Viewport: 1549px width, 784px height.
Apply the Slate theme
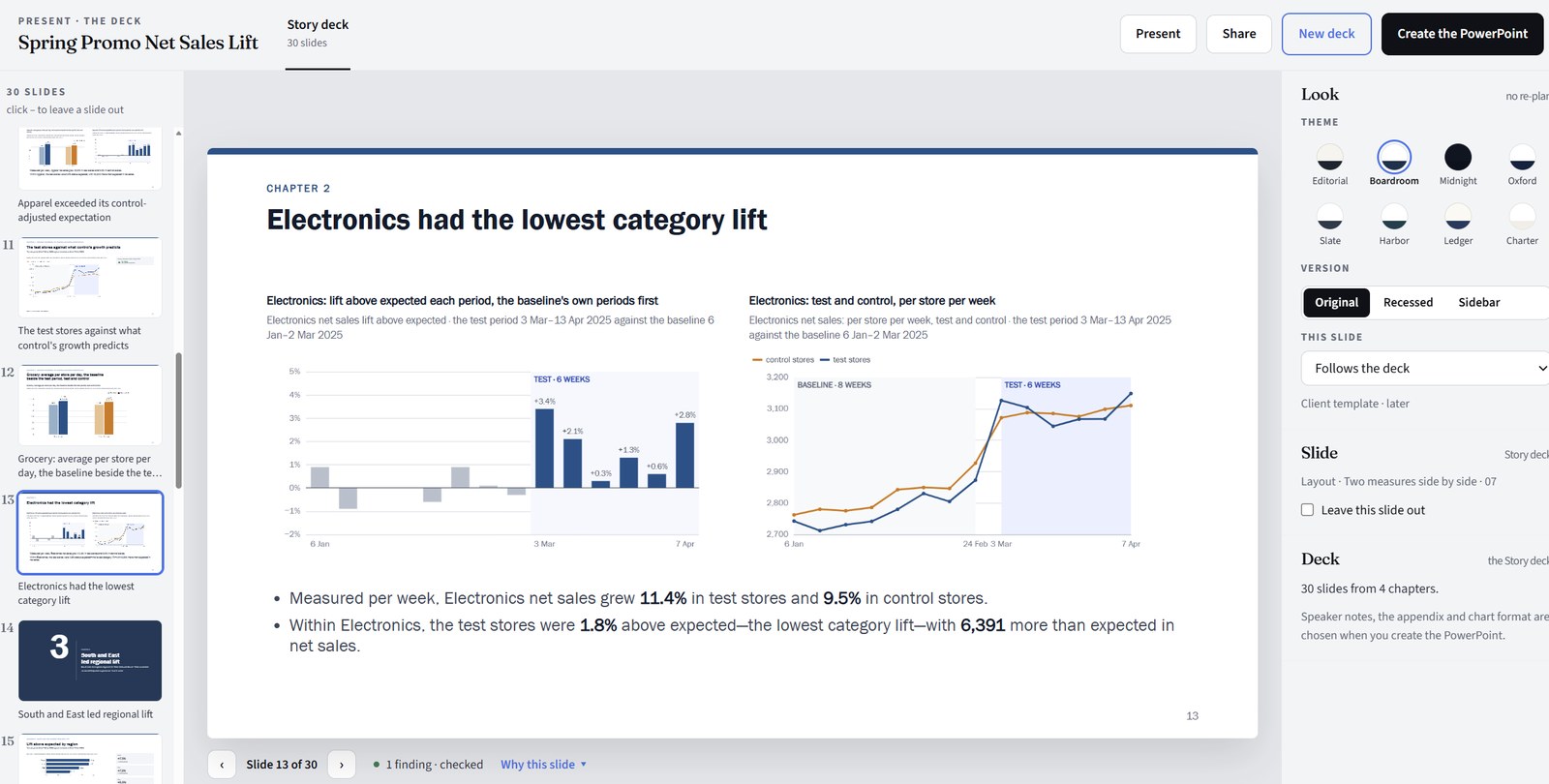point(1329,217)
